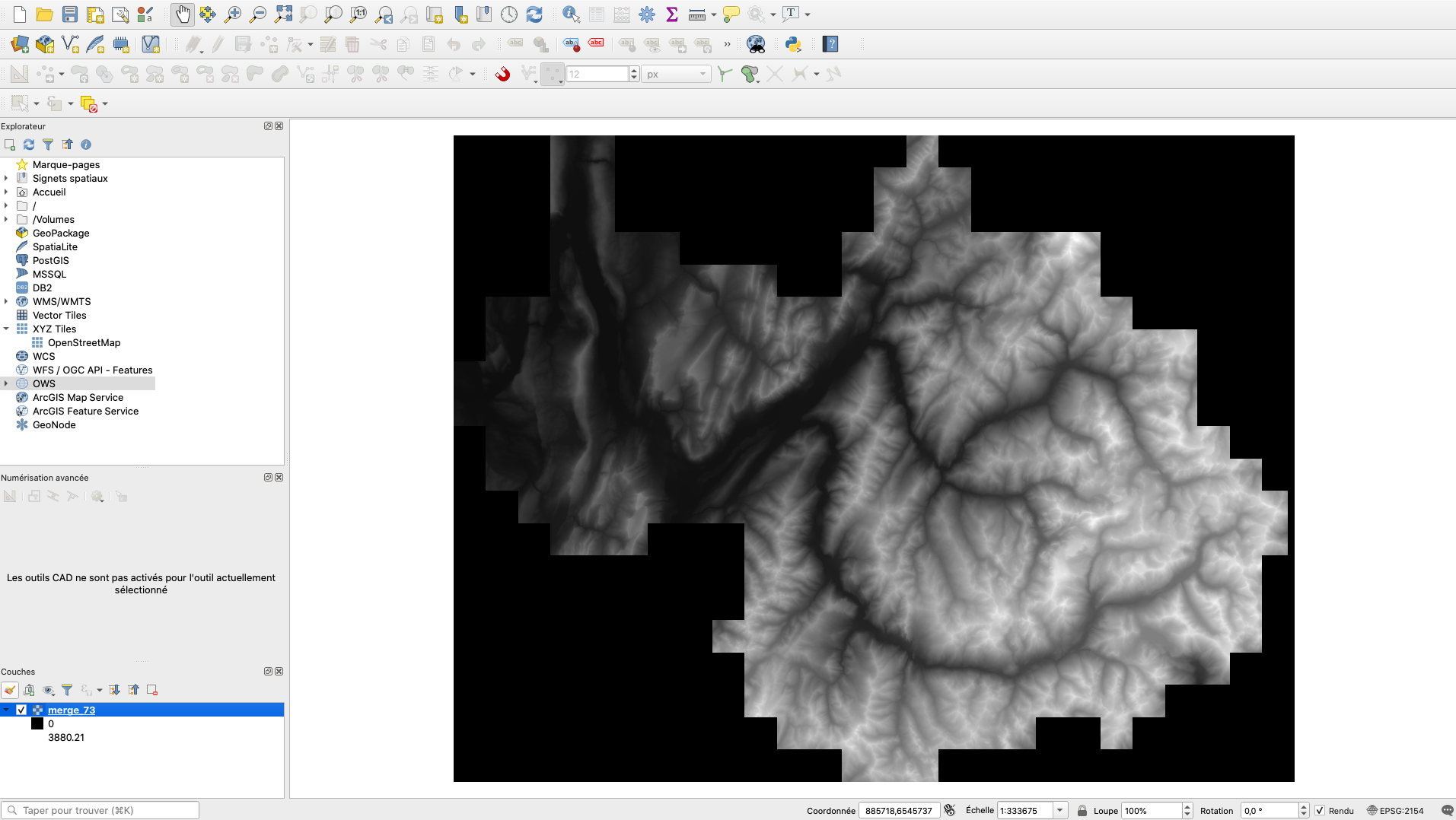Refresh the map canvas
This screenshot has width=1456, height=820.
tap(534, 14)
